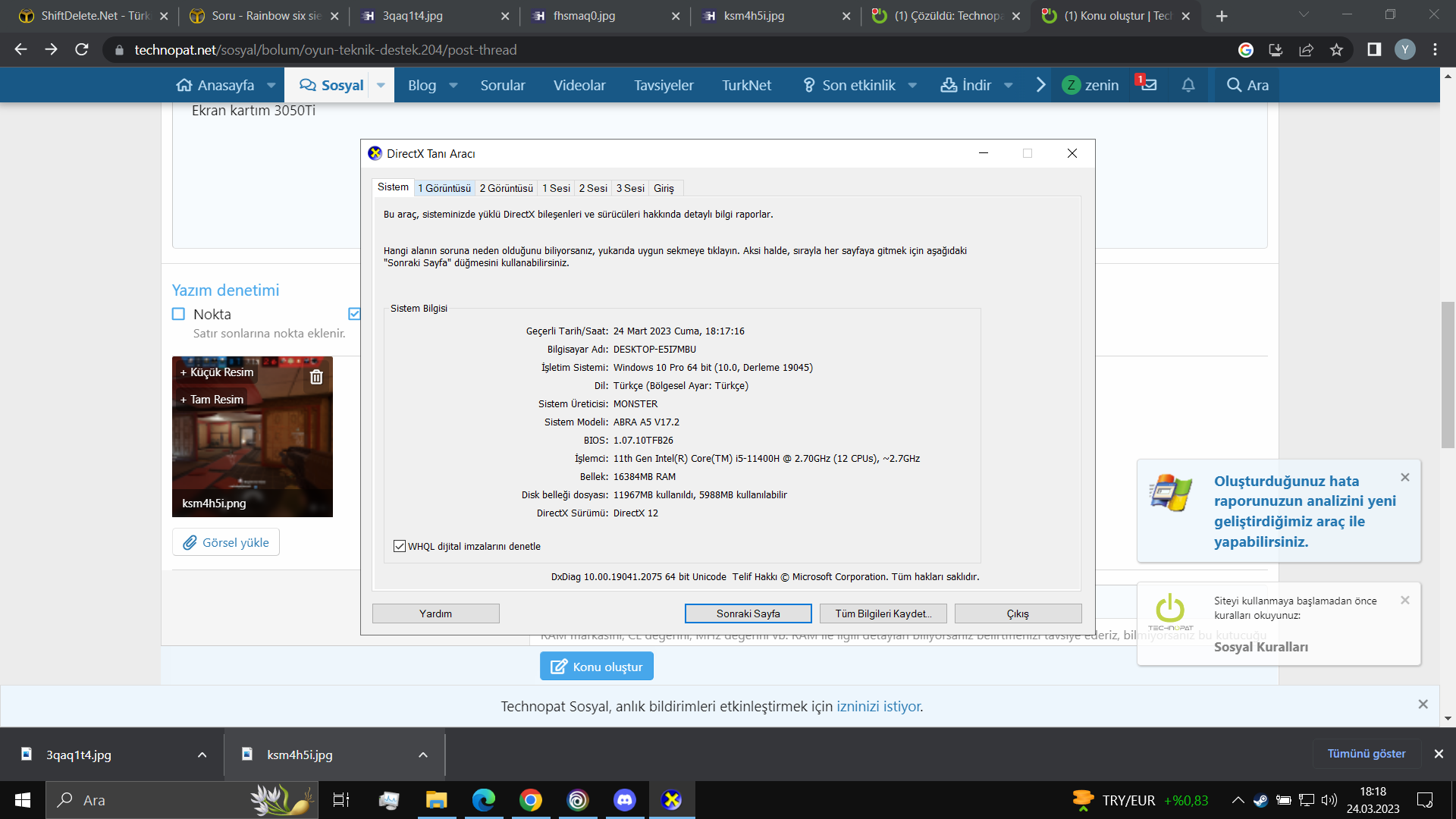Viewport: 1456px width, 819px height.
Task: Open Steam icon in the system tray
Action: (1260, 800)
